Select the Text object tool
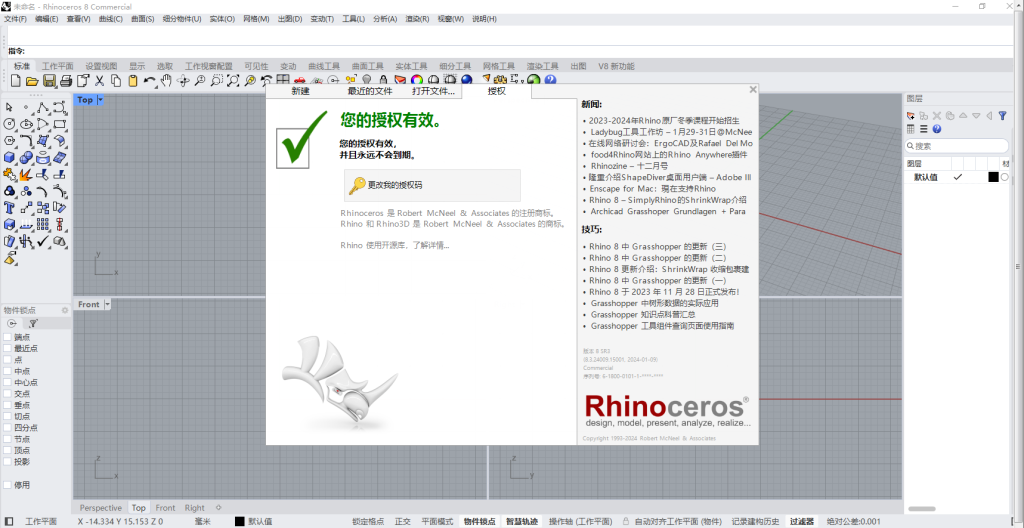Image resolution: width=1024 pixels, height=528 pixels. (x=10, y=208)
